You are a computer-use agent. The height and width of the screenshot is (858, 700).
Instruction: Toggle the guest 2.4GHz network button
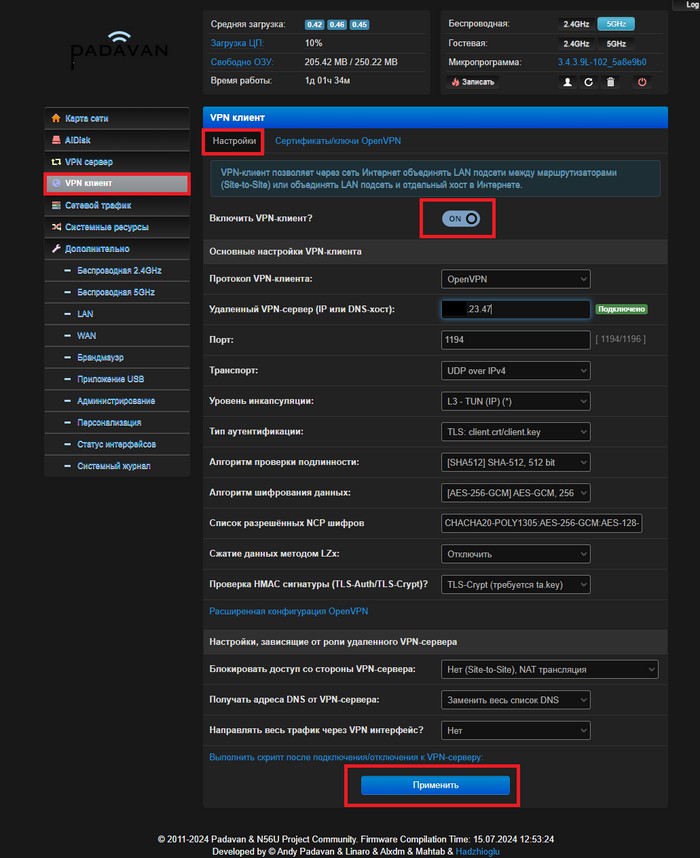[x=576, y=44]
